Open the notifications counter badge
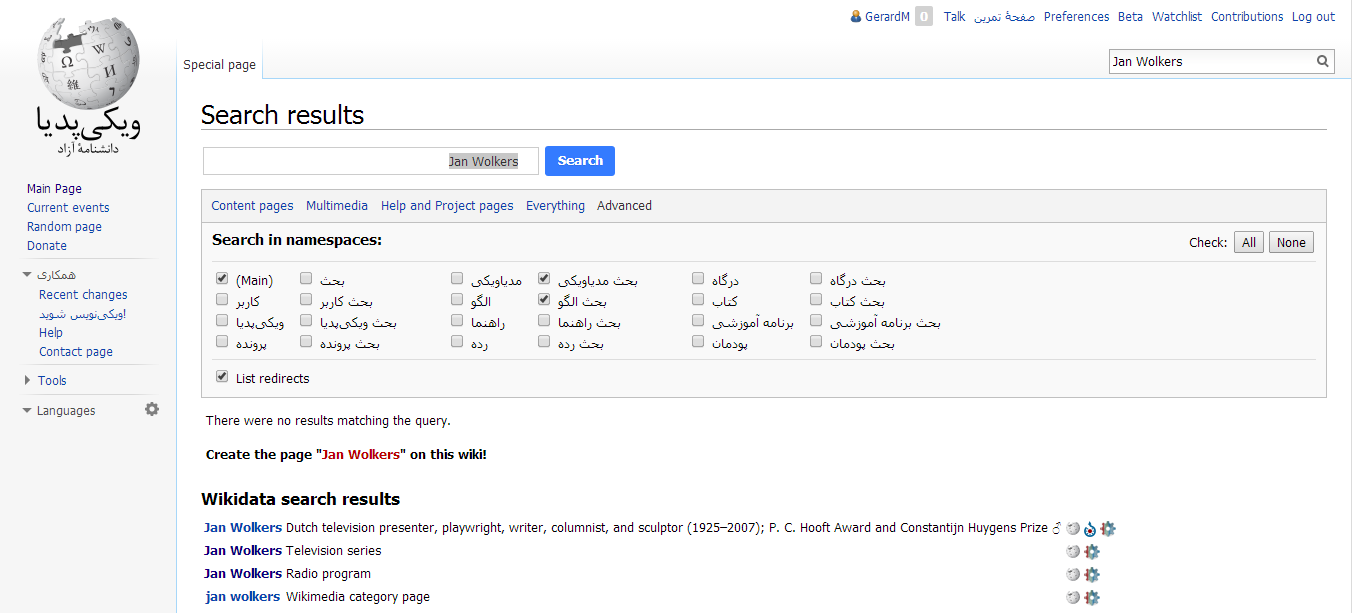This screenshot has width=1352, height=613. pyautogui.click(x=924, y=17)
